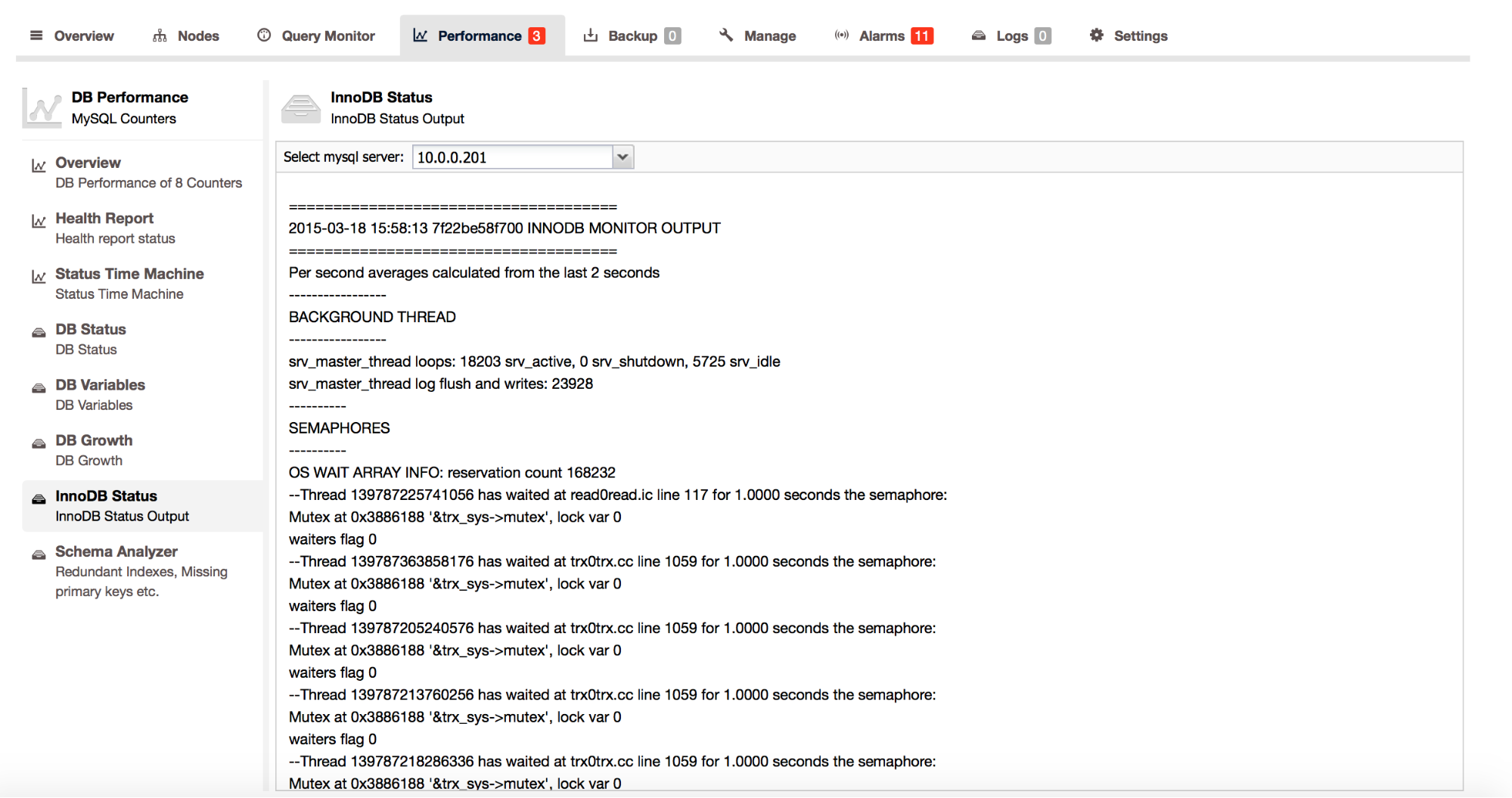Click the Logs drive icon
1512x798 pixels.
[x=979, y=36]
